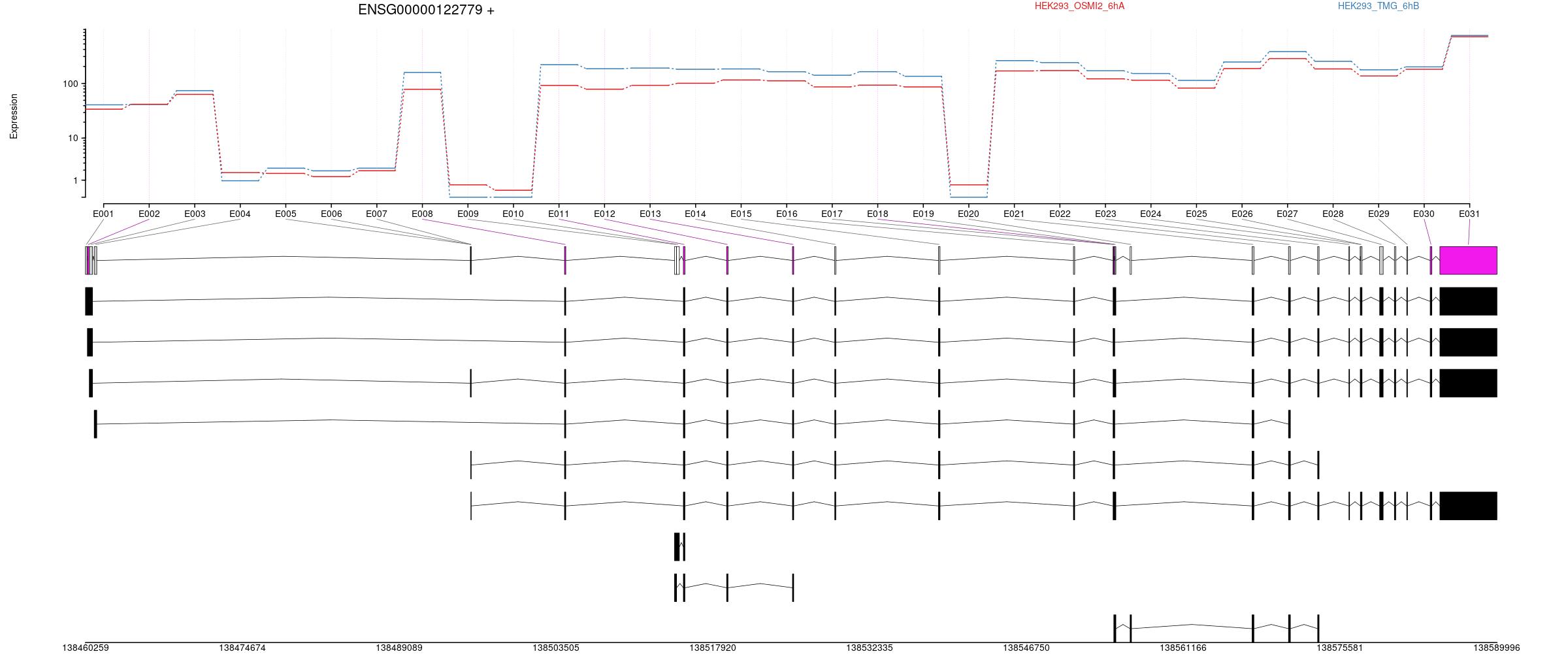
Task: Click the gene title ENSG00000122779 +
Action: pyautogui.click(x=426, y=10)
